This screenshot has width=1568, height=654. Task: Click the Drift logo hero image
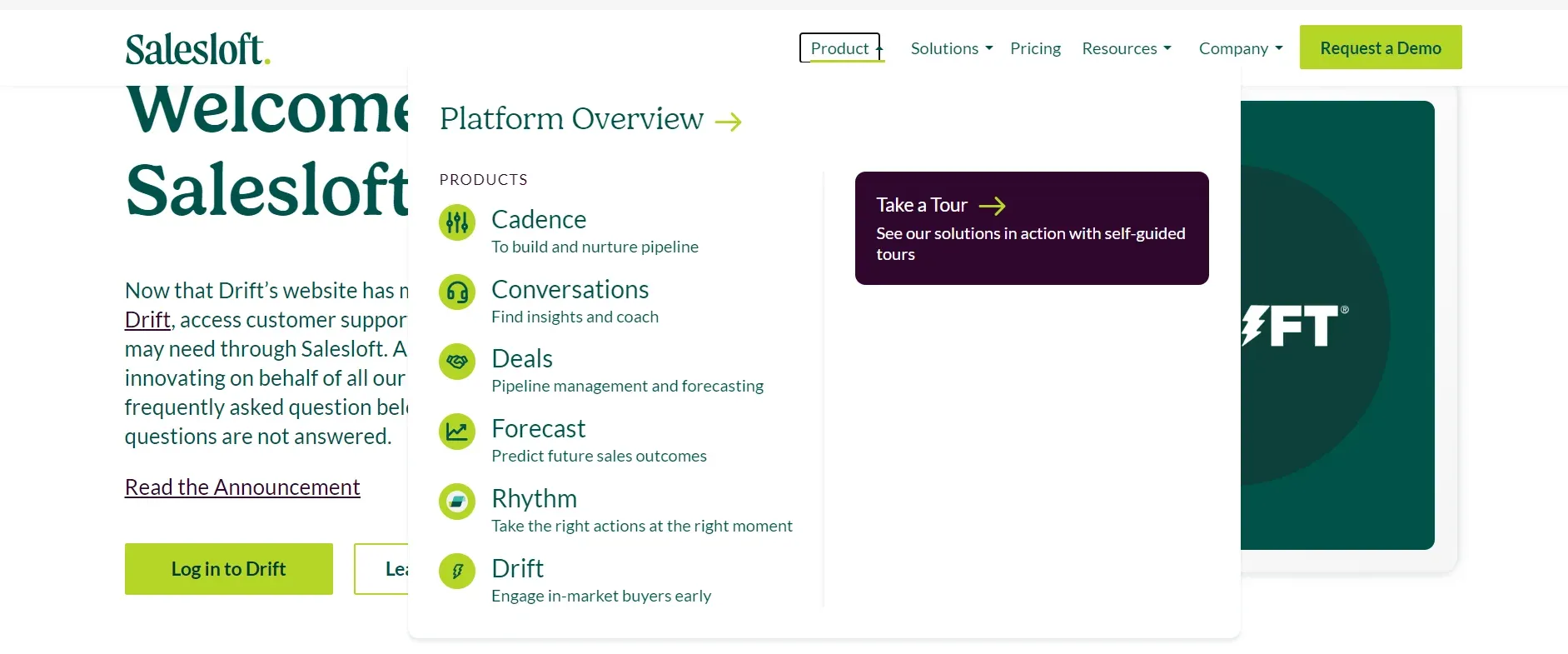1337,325
